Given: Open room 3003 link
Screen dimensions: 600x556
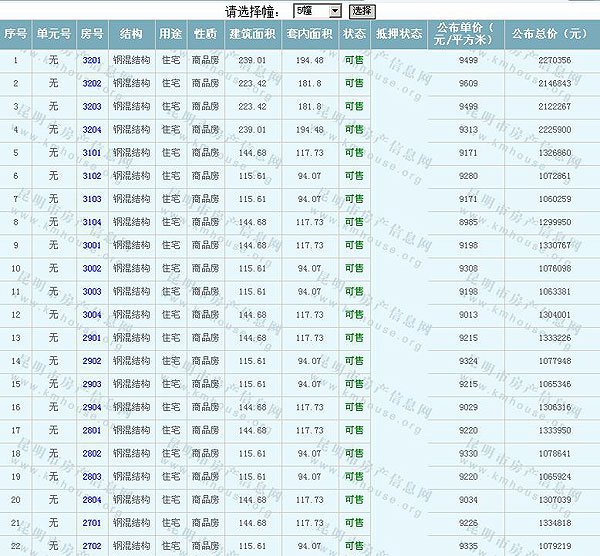Looking at the screenshot, I should (92, 291).
